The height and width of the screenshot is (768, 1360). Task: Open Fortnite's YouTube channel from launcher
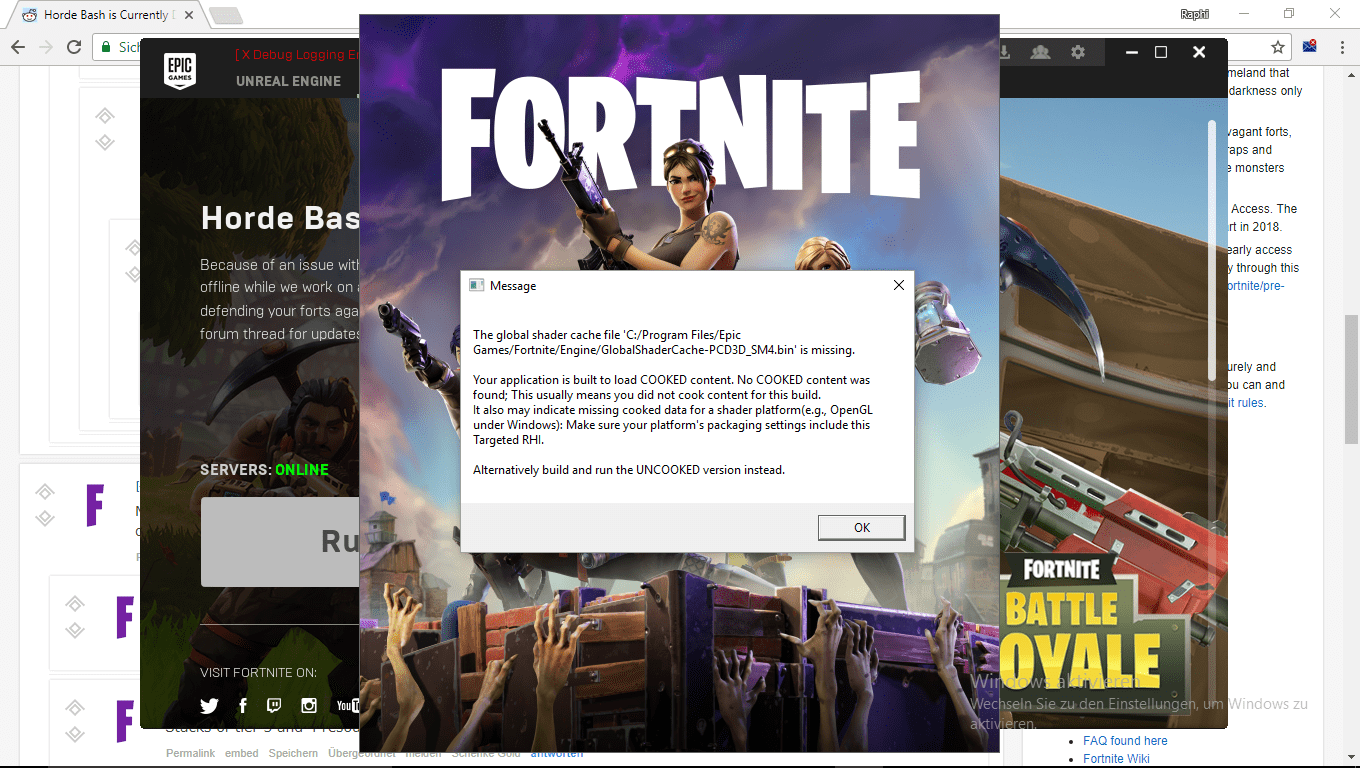(347, 706)
